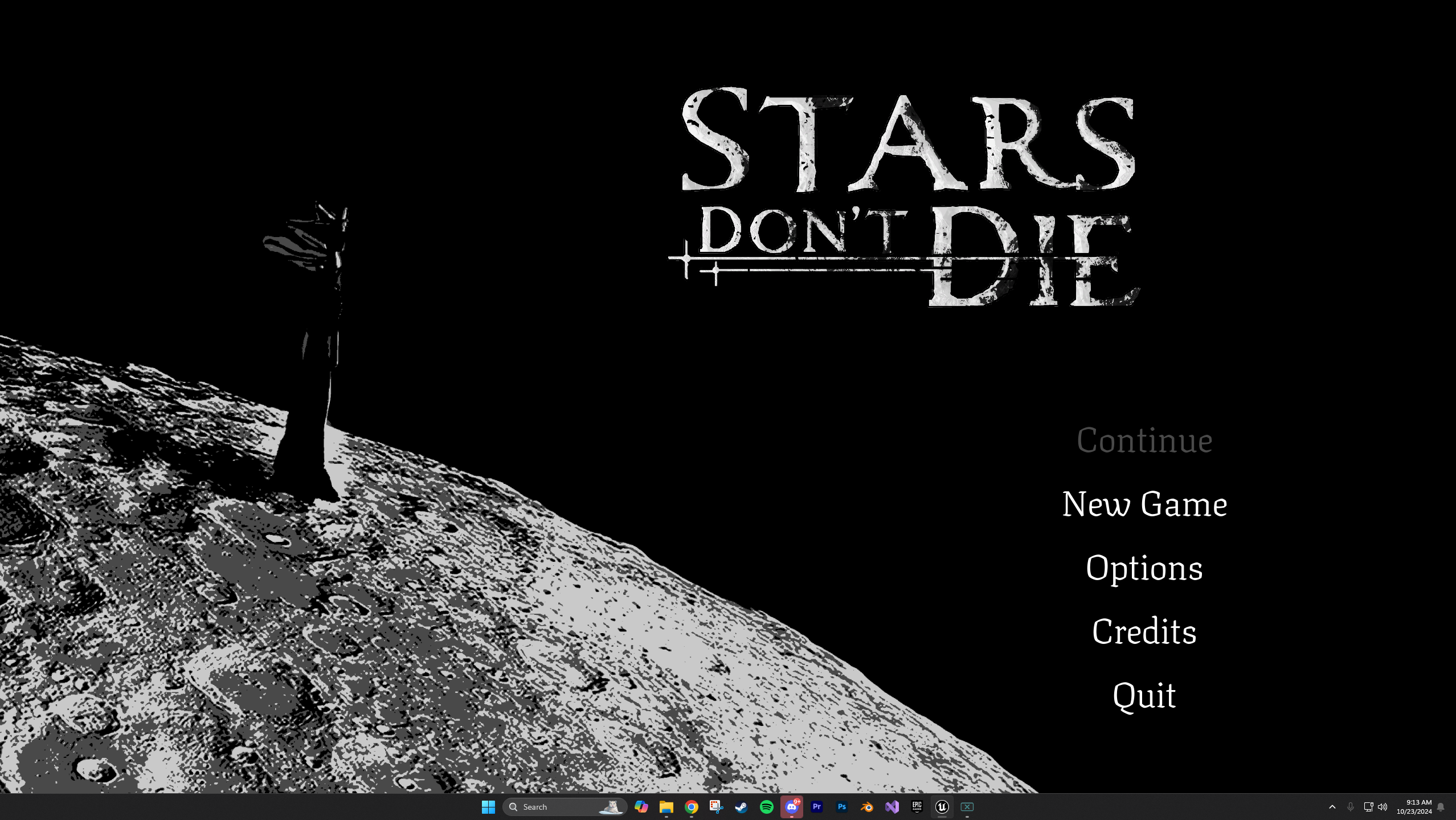Open the Windows Start menu

tap(488, 807)
